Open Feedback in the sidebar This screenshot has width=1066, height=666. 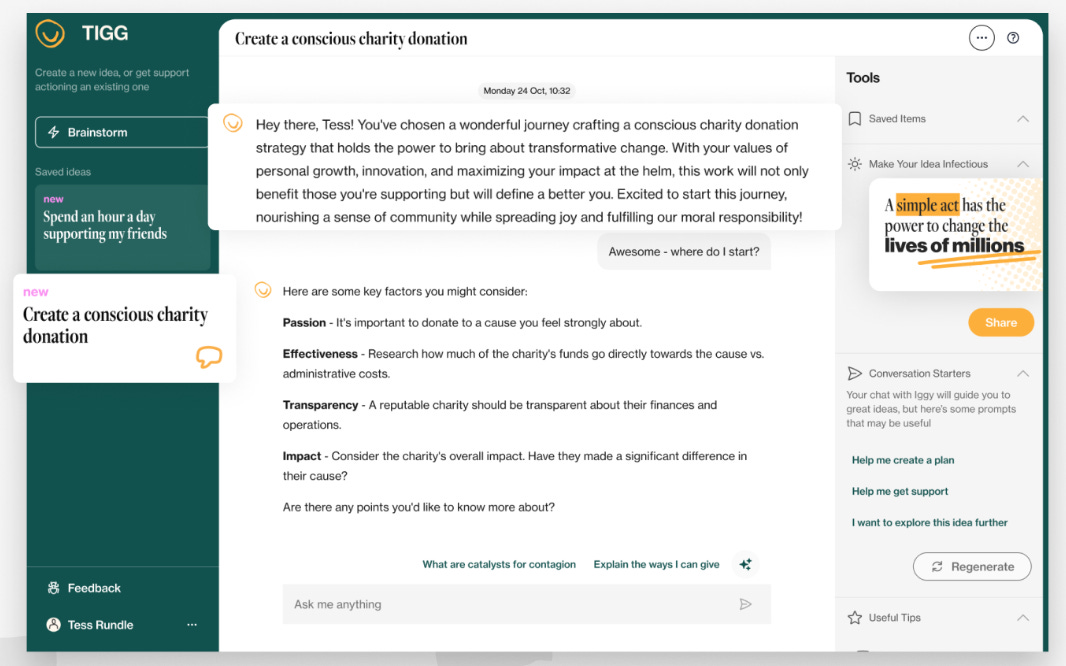point(84,588)
